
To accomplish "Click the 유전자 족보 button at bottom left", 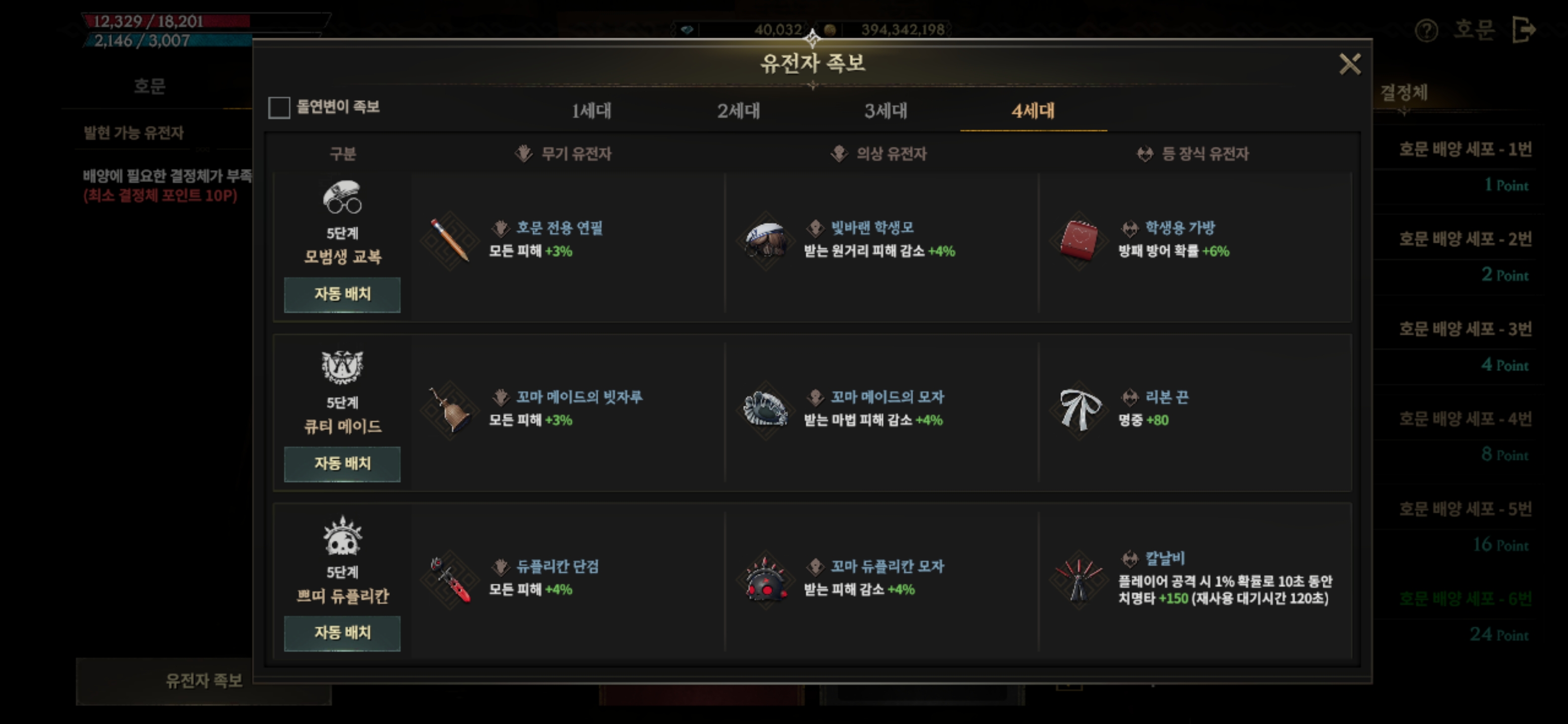I will (x=204, y=681).
